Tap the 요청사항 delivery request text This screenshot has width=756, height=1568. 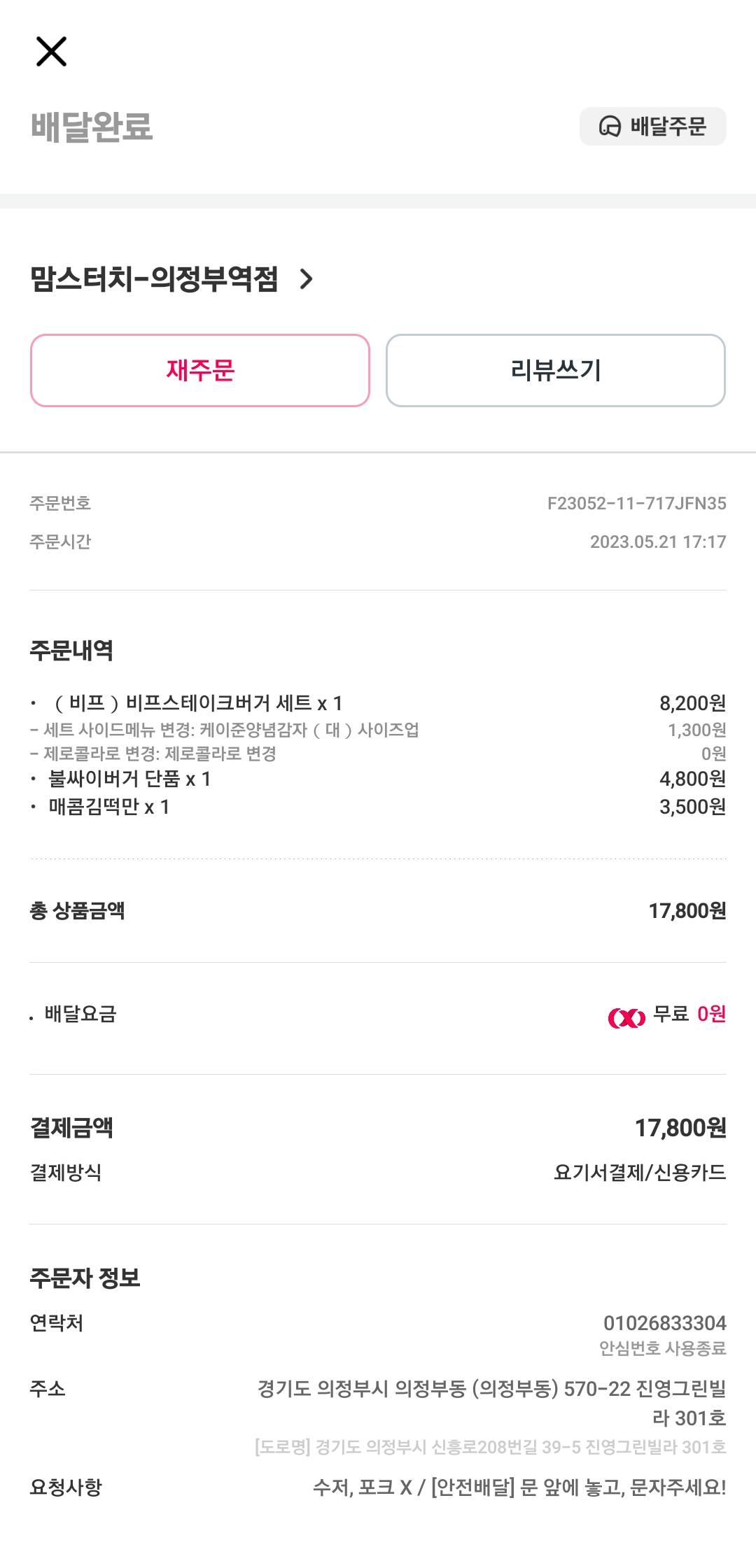(x=519, y=1488)
